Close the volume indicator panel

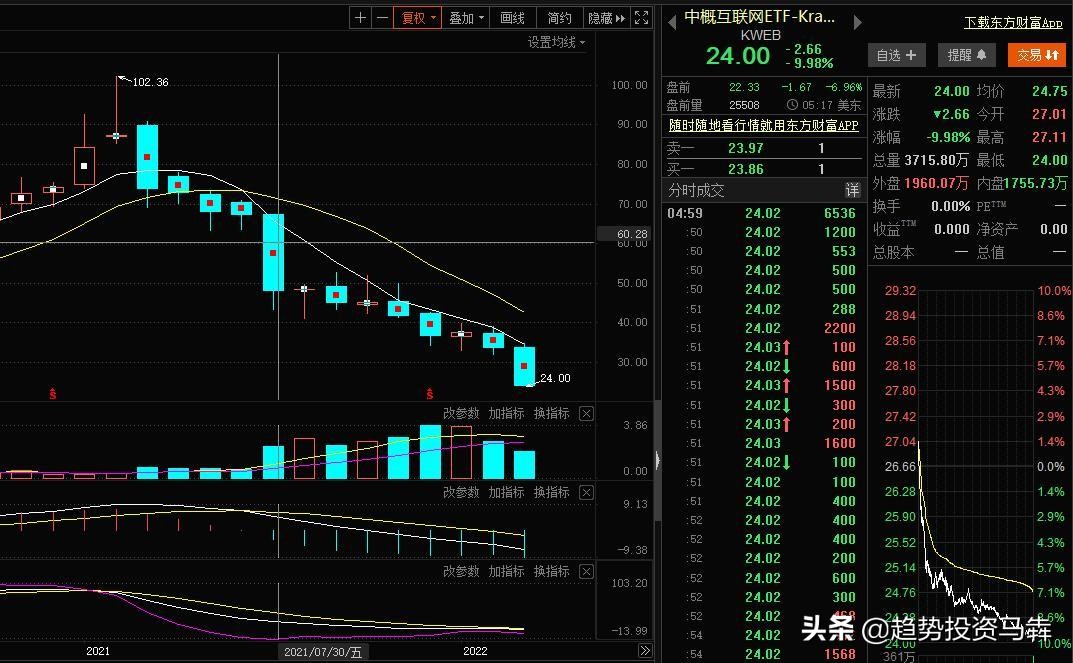pos(586,413)
